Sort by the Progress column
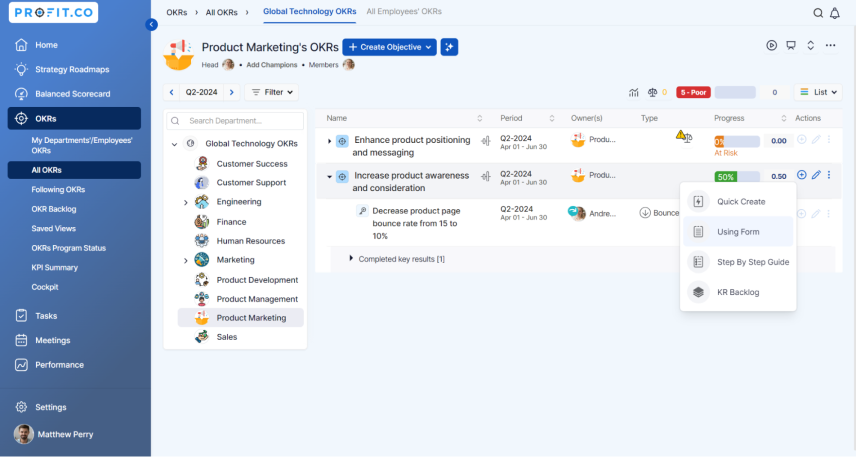The height and width of the screenshot is (457, 856). 784,118
